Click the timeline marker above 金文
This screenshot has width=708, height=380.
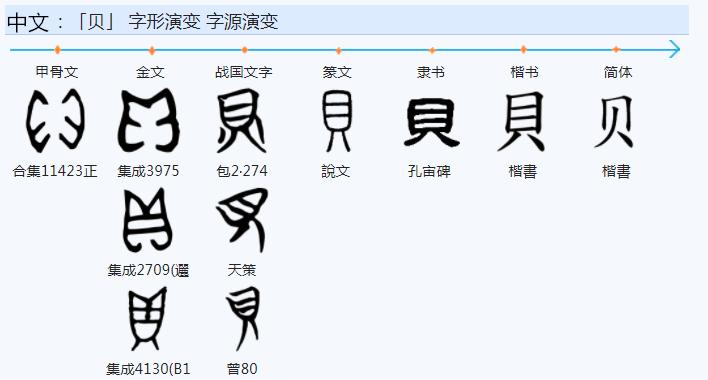(152, 50)
